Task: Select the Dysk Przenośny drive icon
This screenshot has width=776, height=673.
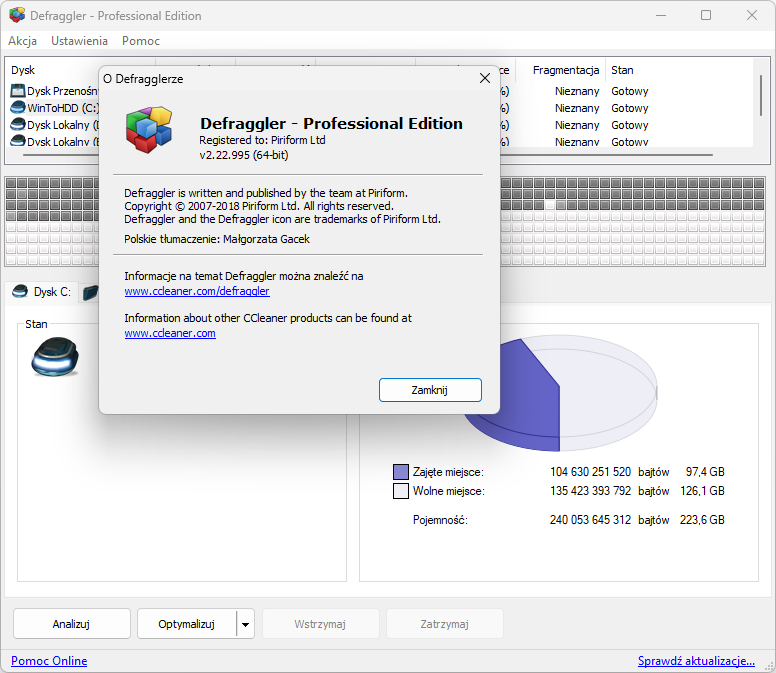Action: point(18,91)
